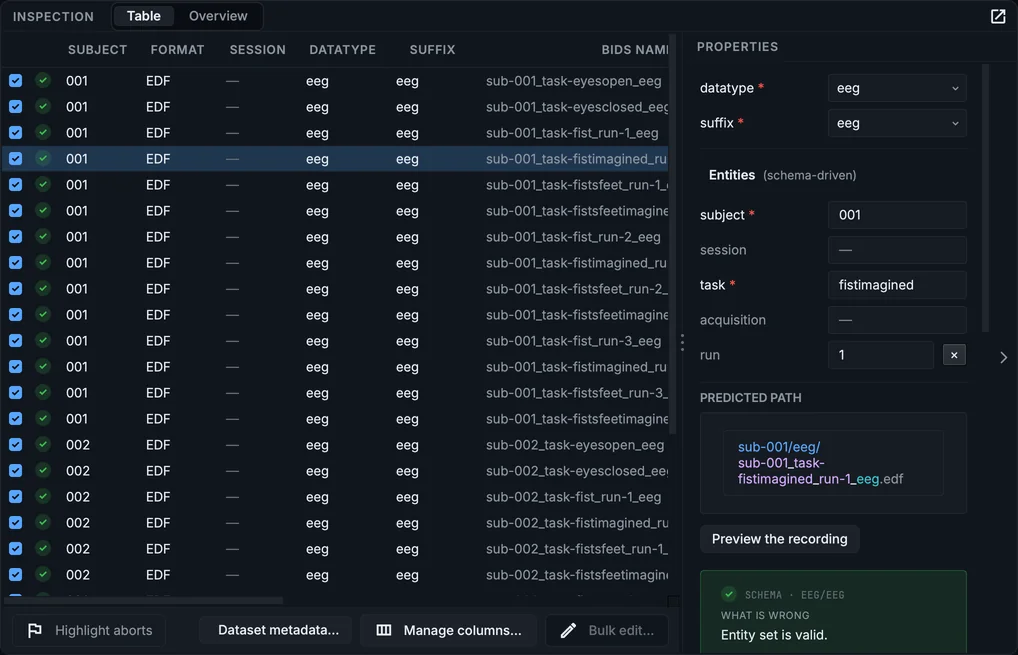Click the valid status icon for sub-001_task-eyesclosed_eeg
1018x655 pixels.
point(43,106)
